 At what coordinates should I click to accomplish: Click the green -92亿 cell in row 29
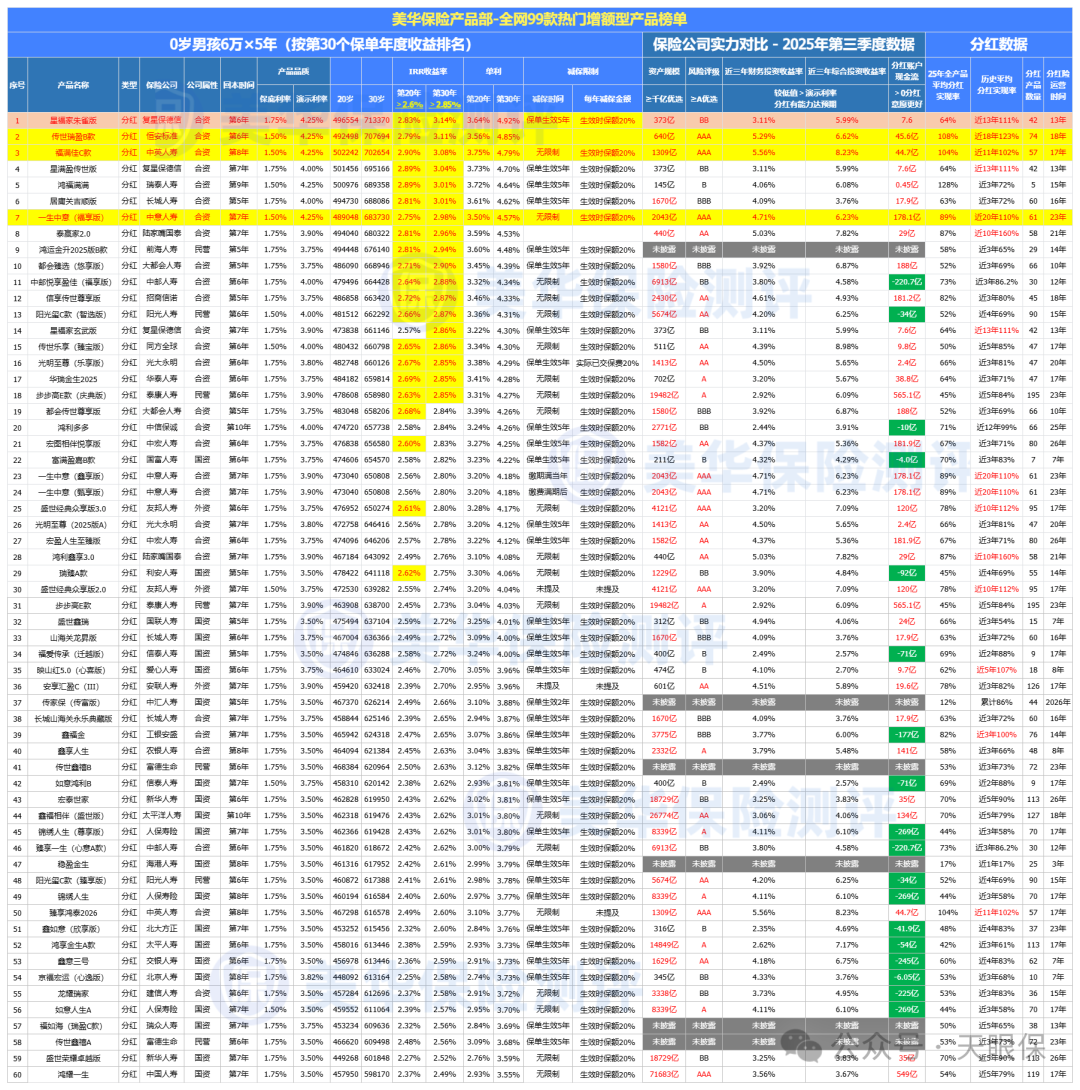pyautogui.click(x=907, y=573)
